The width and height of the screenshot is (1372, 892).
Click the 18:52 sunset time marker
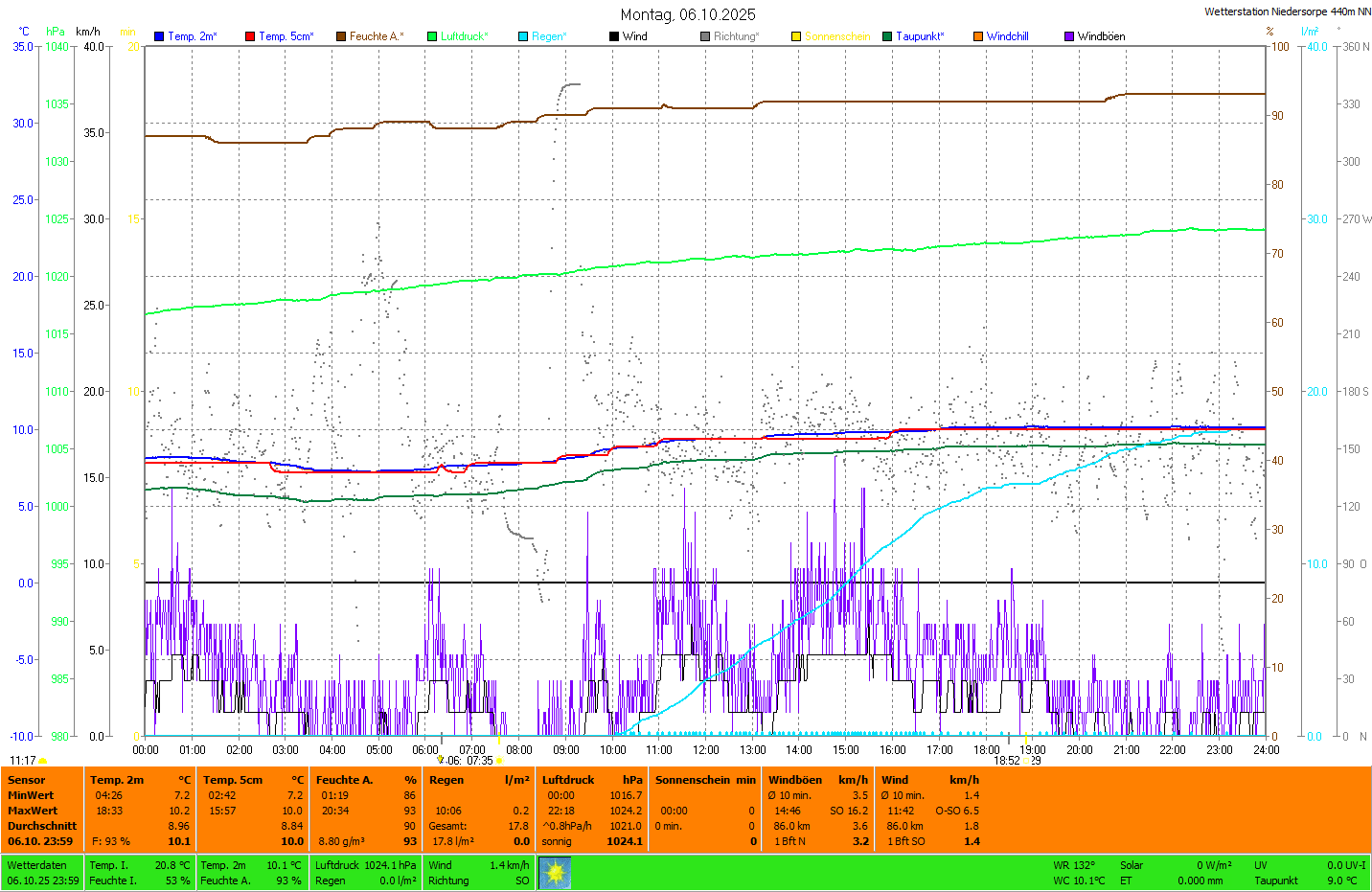pyautogui.click(x=1006, y=761)
